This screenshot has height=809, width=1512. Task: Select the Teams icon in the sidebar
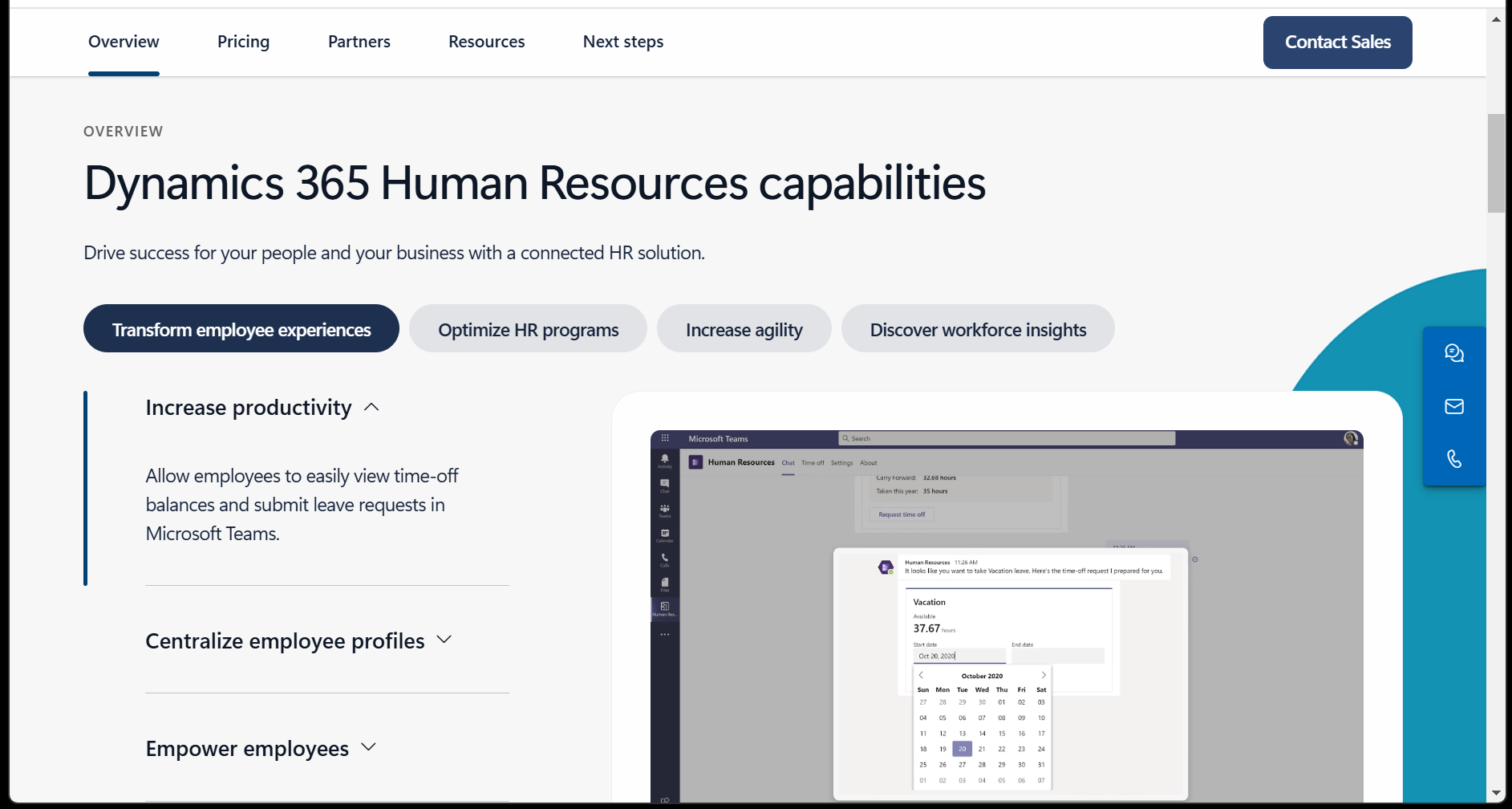pyautogui.click(x=664, y=507)
